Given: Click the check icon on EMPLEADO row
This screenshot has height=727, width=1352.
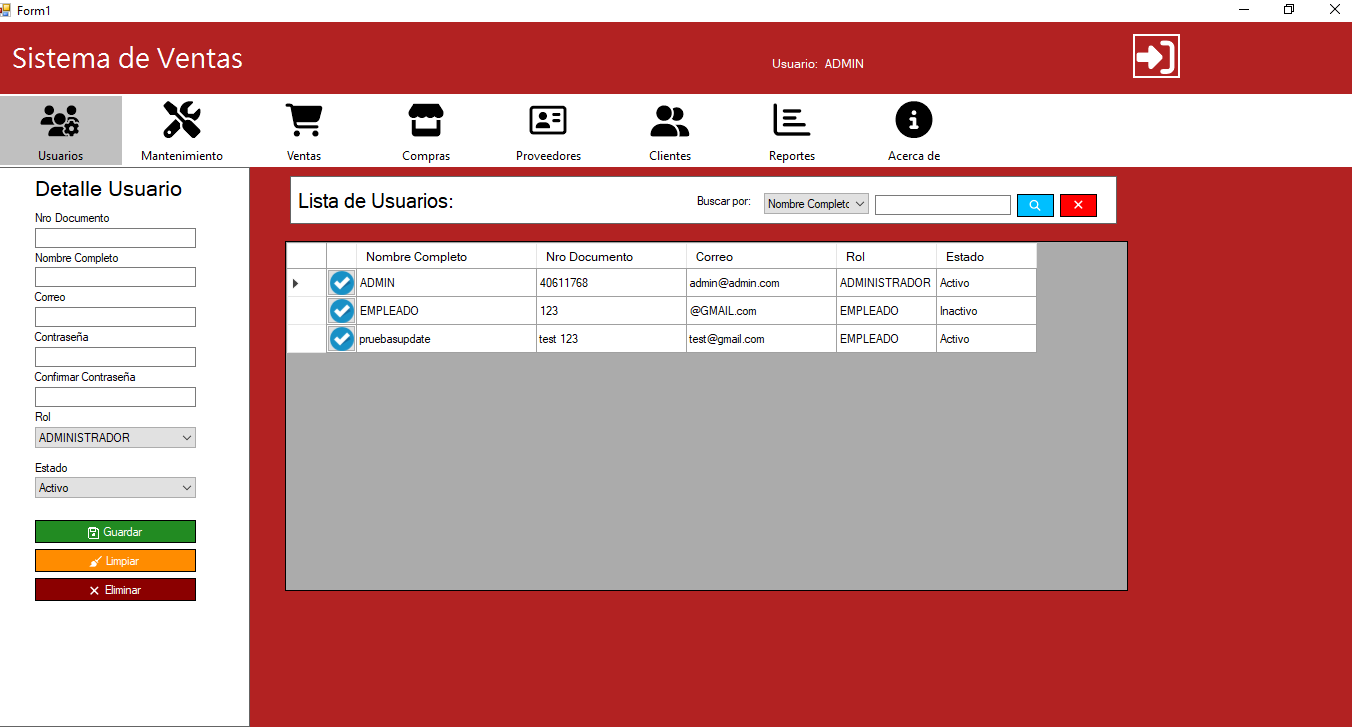Looking at the screenshot, I should pyautogui.click(x=341, y=311).
